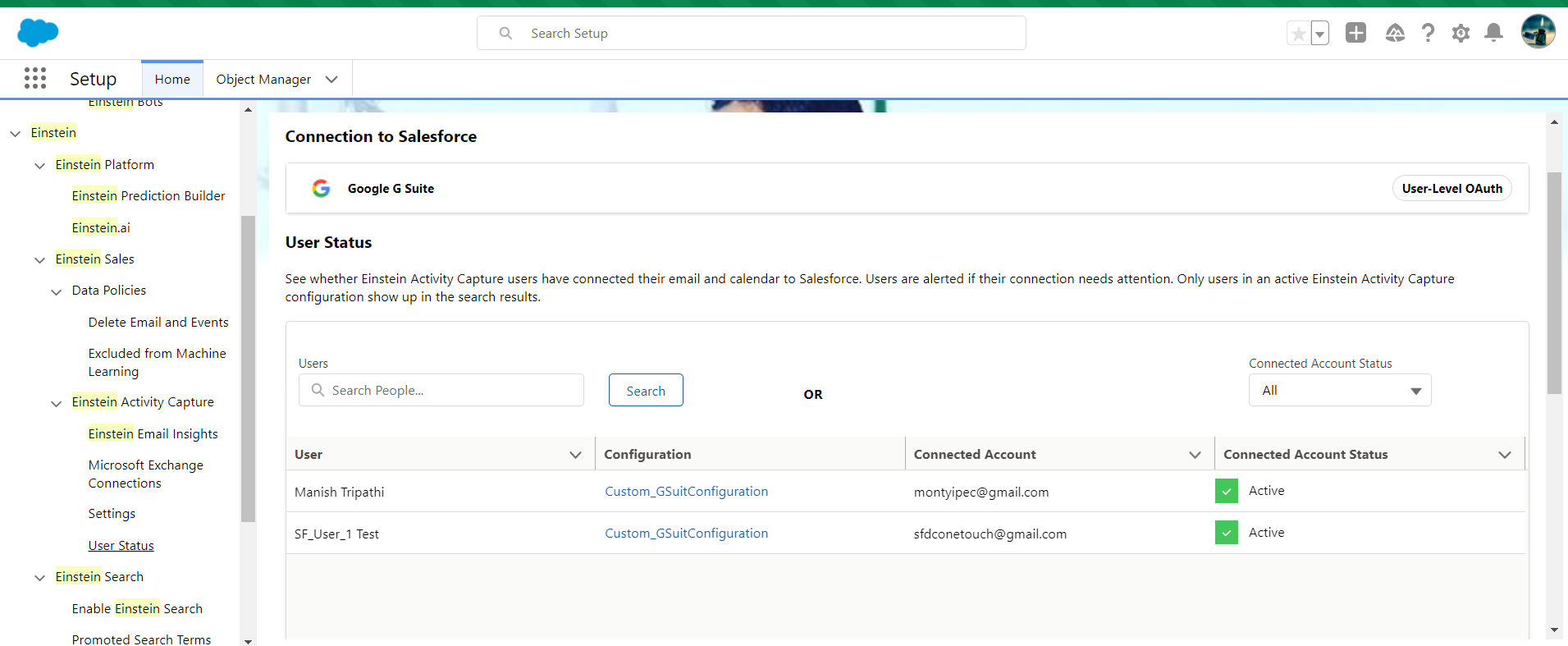This screenshot has width=1568, height=646.
Task: Open the Trailhead guidance icon
Action: click(1395, 33)
